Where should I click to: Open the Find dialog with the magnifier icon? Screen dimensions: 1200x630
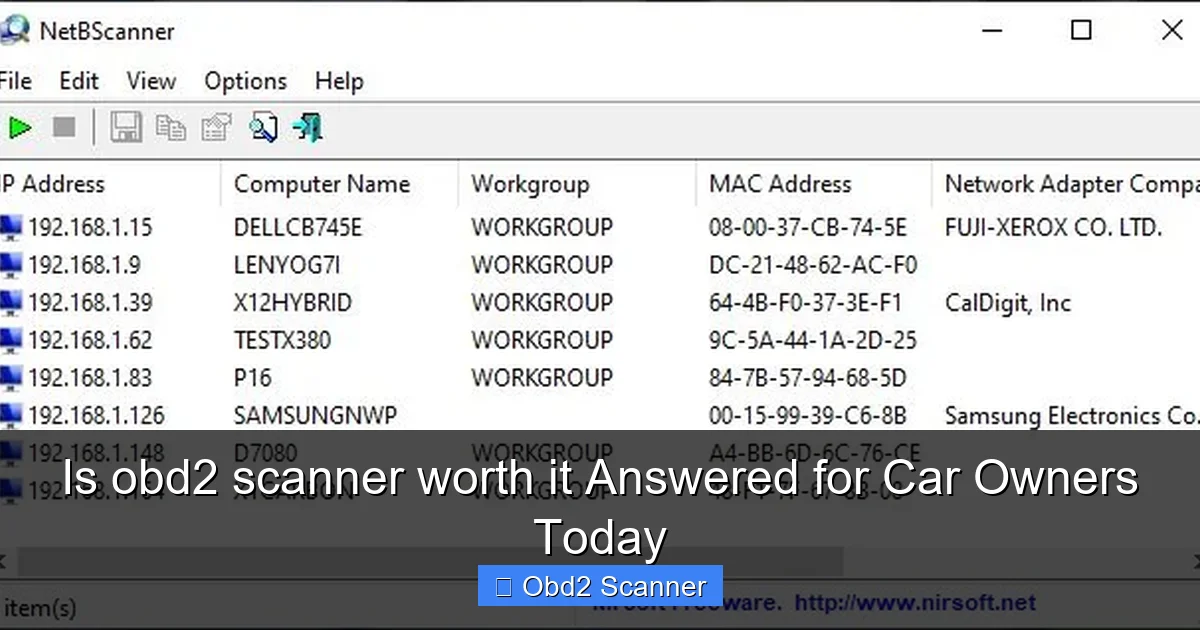click(263, 127)
